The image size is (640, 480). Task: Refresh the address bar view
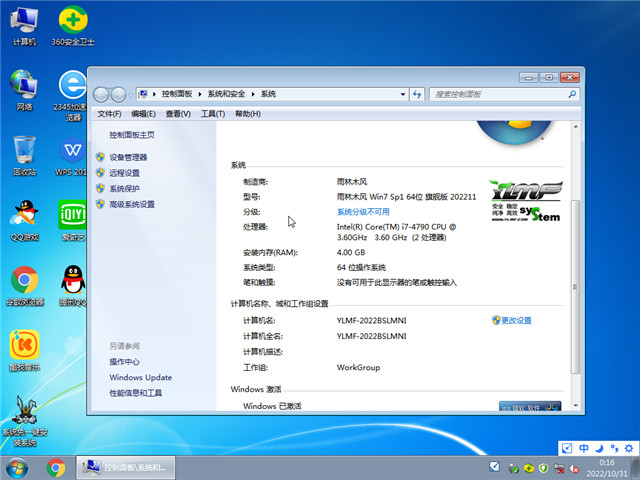point(419,93)
